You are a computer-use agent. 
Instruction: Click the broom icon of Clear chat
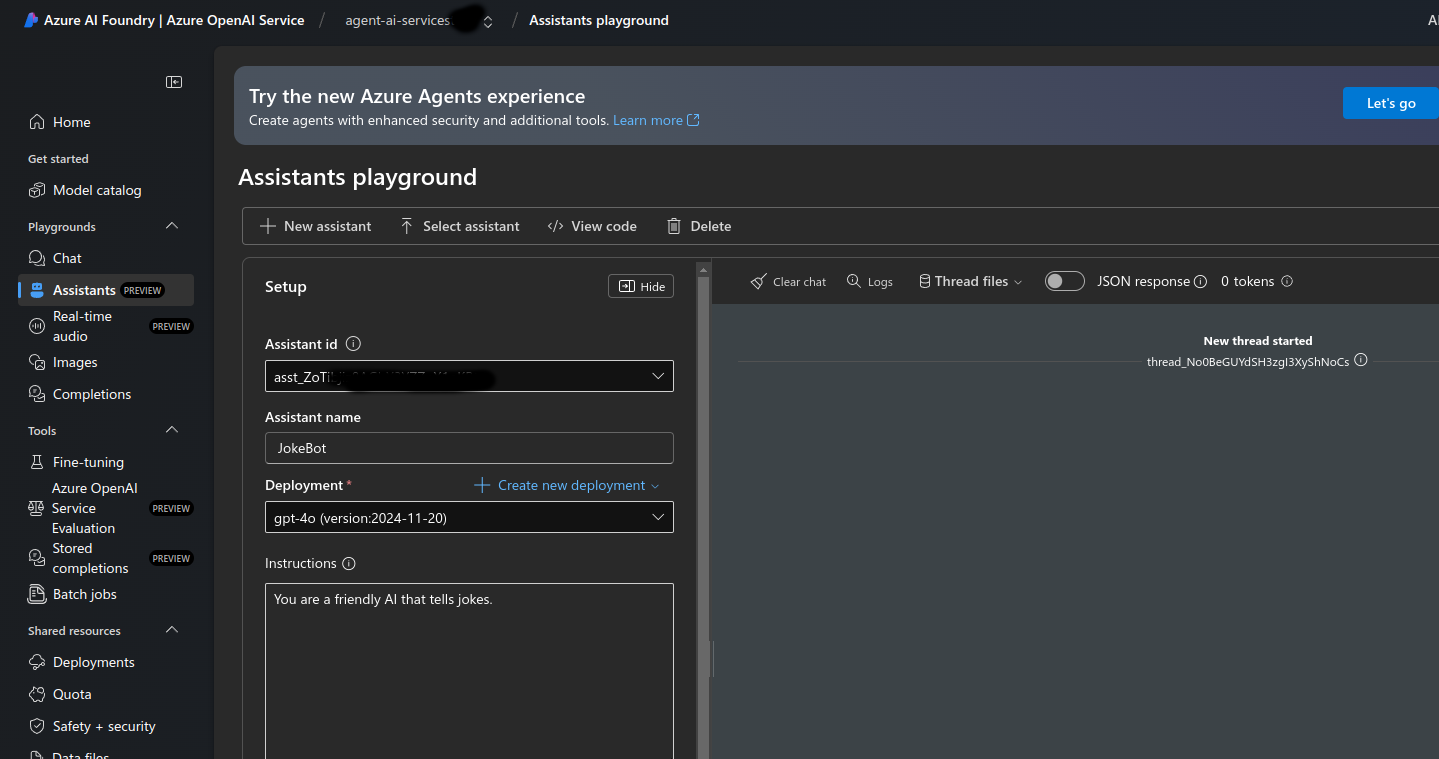click(x=759, y=281)
